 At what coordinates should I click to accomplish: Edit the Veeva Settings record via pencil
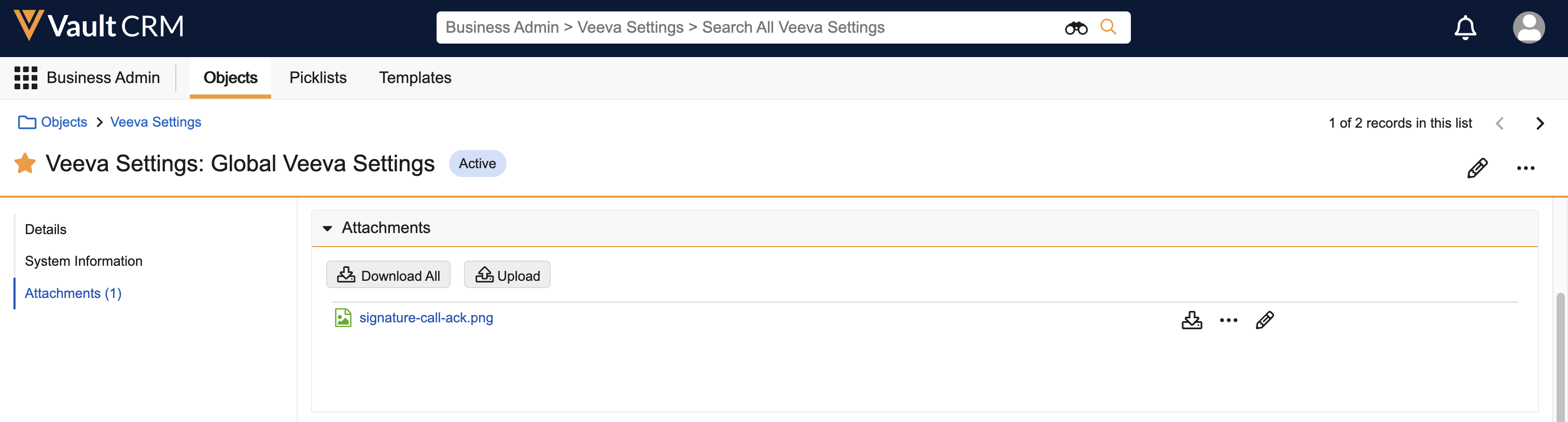1477,168
